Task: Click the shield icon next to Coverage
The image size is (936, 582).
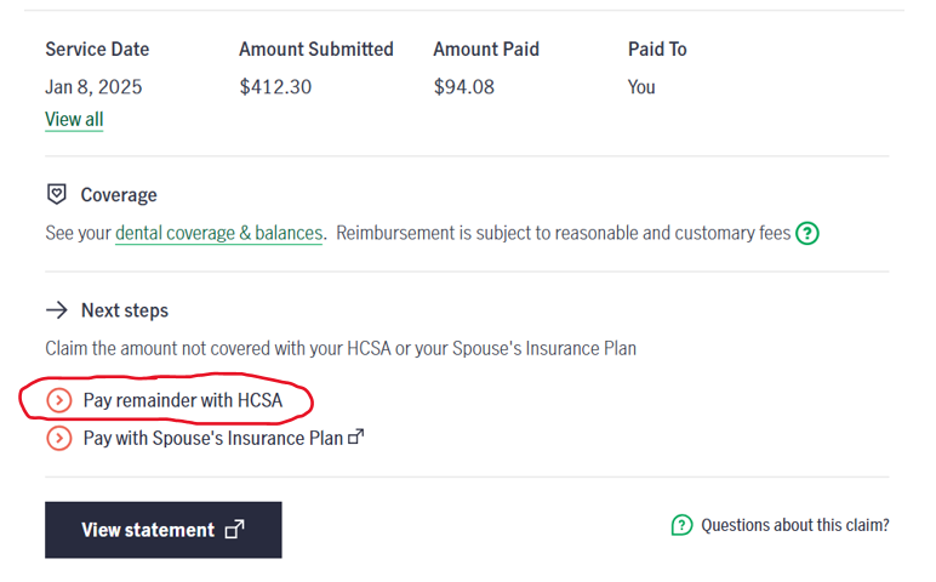Action: [57, 194]
